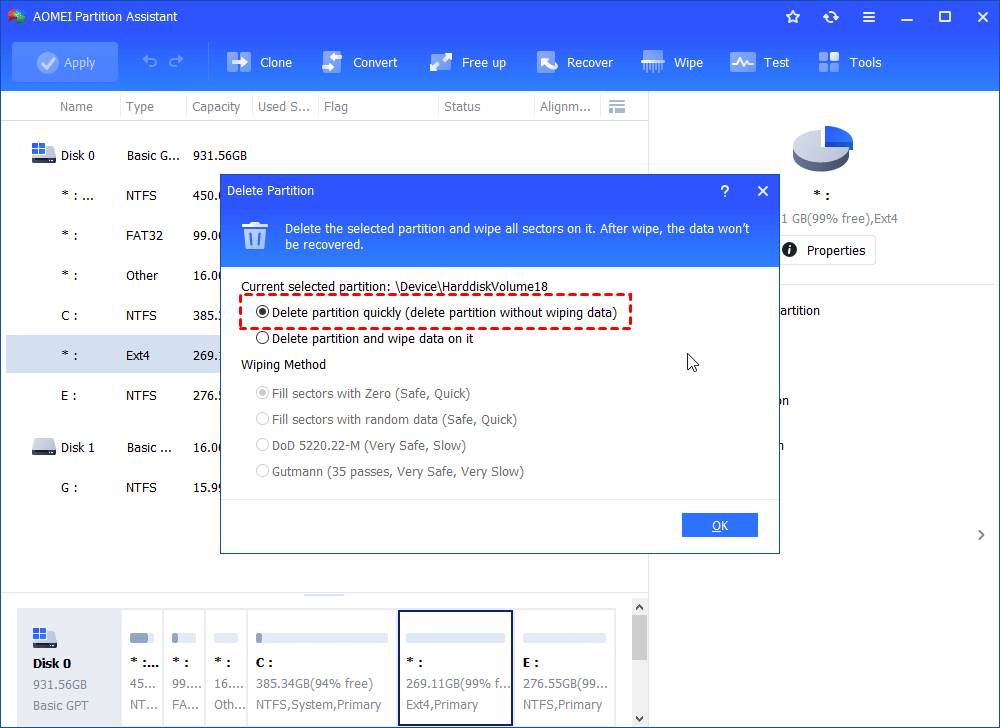
Task: Select Fill sectors with random data method
Action: pyautogui.click(x=386, y=419)
